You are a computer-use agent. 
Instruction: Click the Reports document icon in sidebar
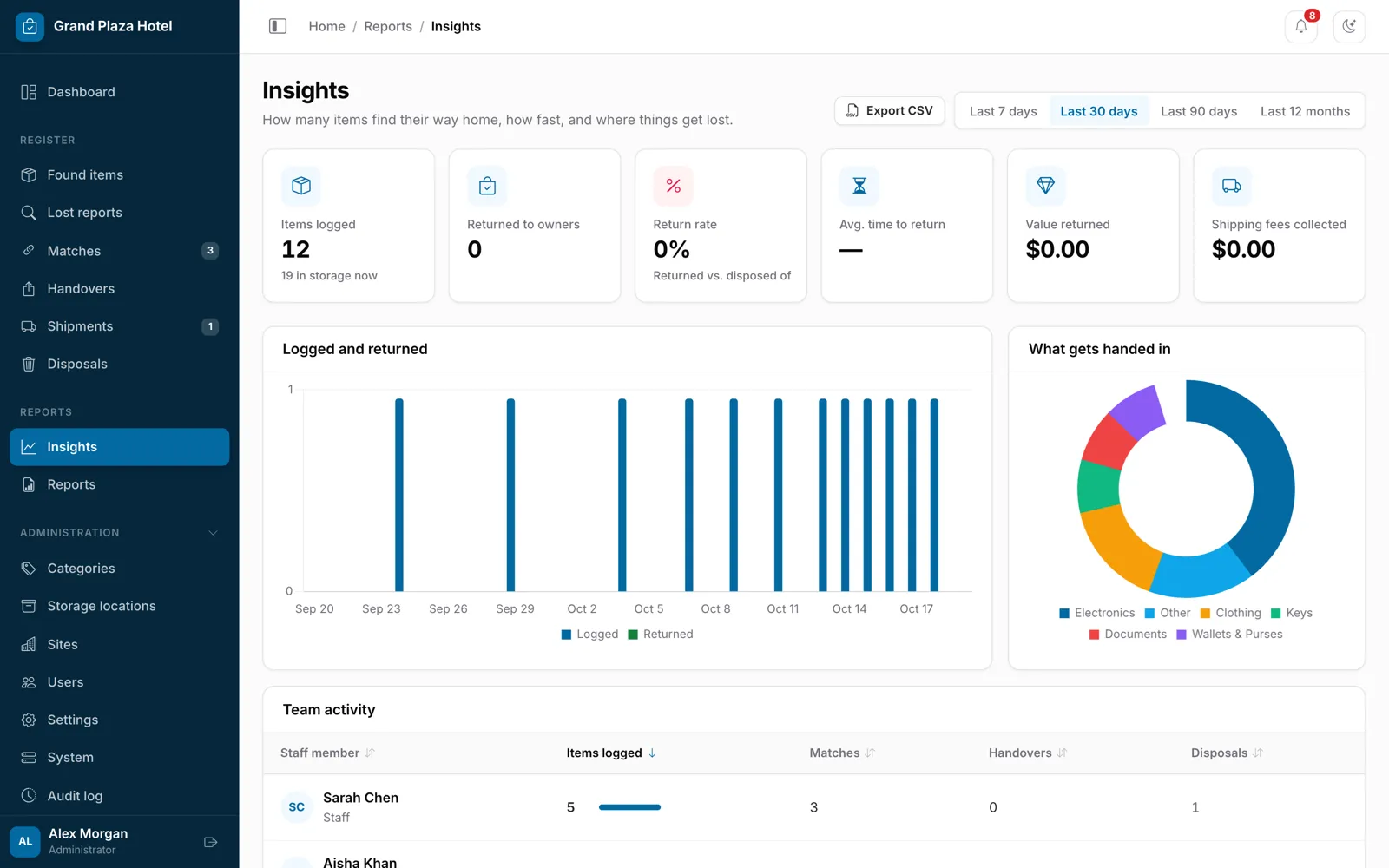coord(29,484)
